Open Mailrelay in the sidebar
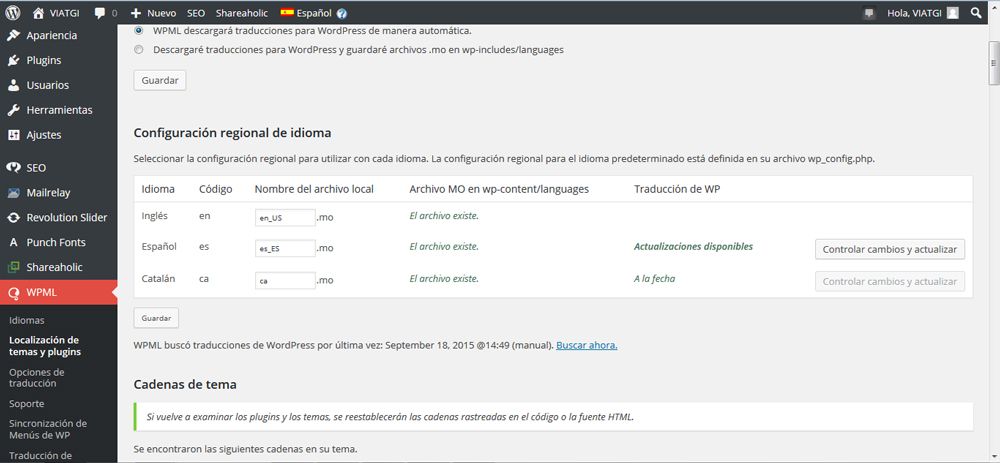Viewport: 1000px width, 463px height. pyautogui.click(x=48, y=193)
